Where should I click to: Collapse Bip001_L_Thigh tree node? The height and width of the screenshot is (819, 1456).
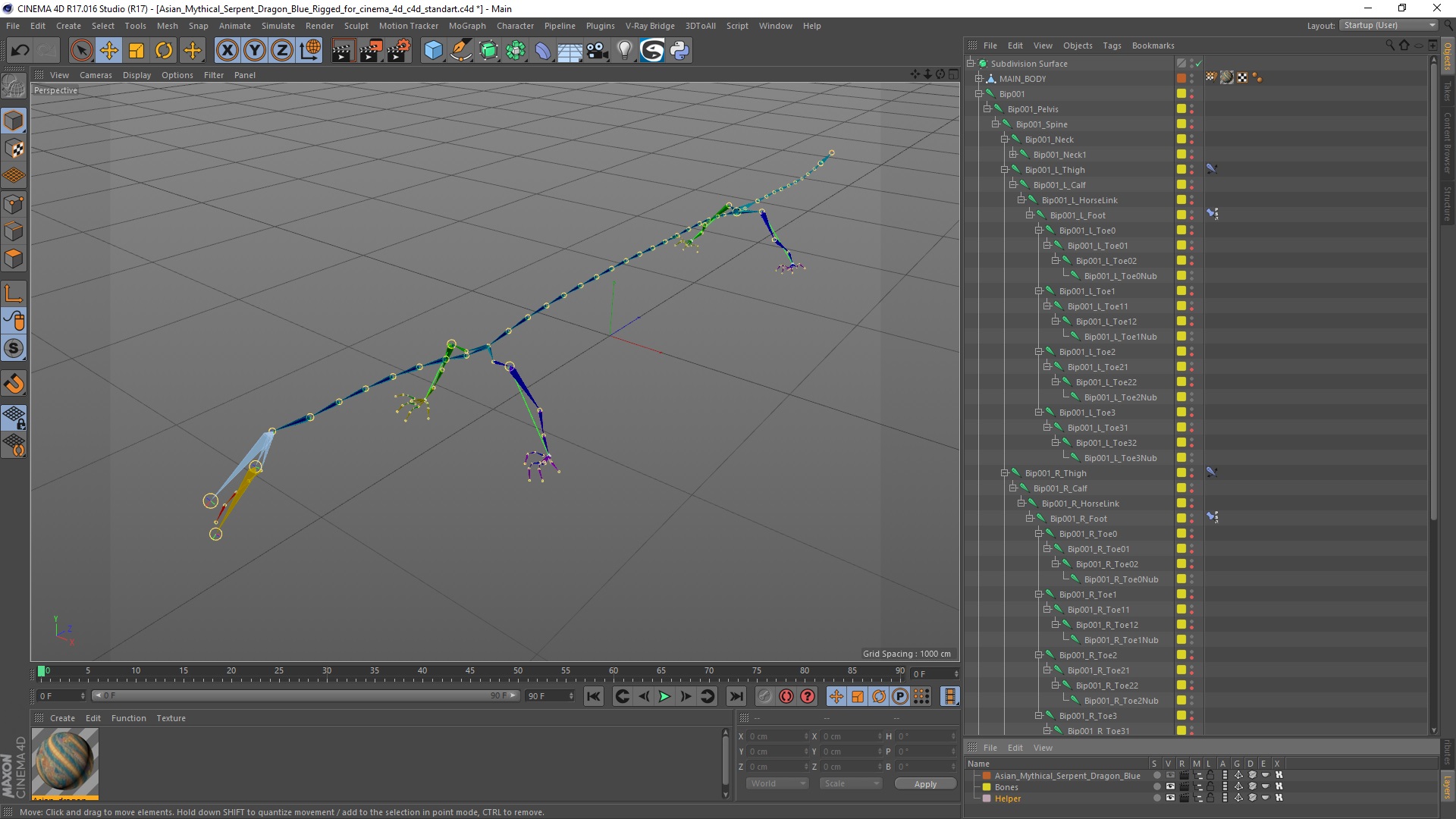(x=1005, y=170)
